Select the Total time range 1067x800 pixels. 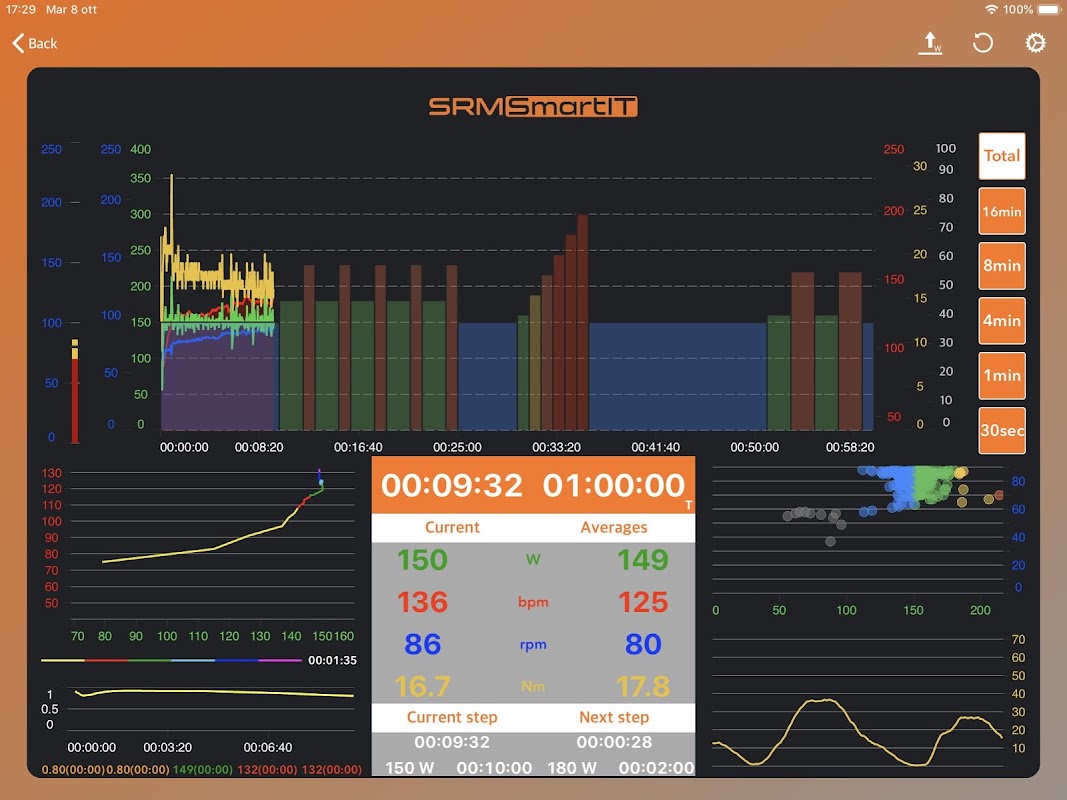pos(1002,156)
